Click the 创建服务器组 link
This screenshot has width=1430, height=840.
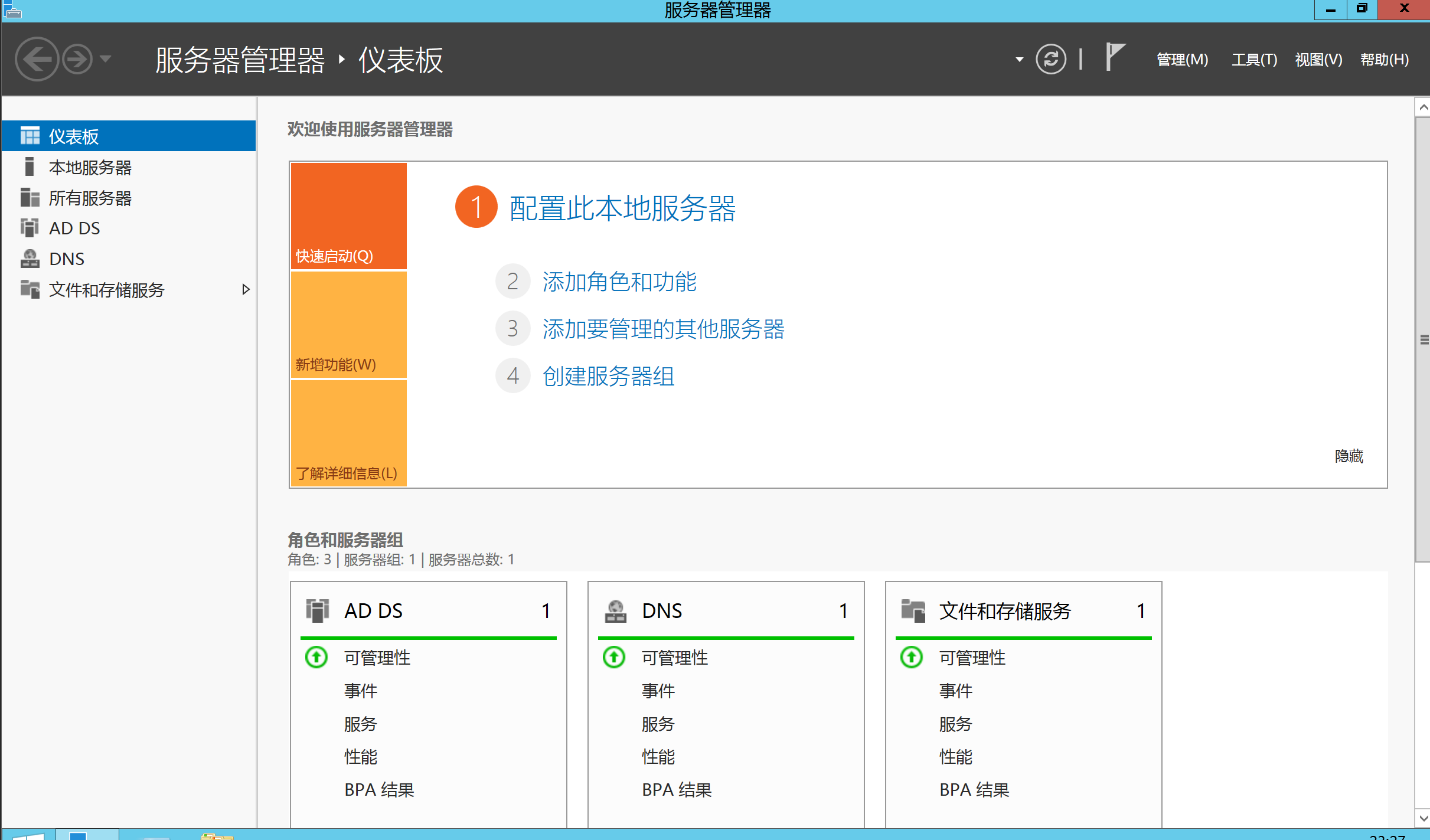(x=608, y=376)
